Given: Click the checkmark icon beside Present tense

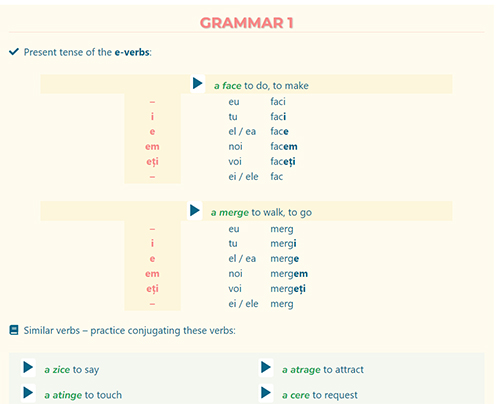Looking at the screenshot, I should tap(14, 52).
